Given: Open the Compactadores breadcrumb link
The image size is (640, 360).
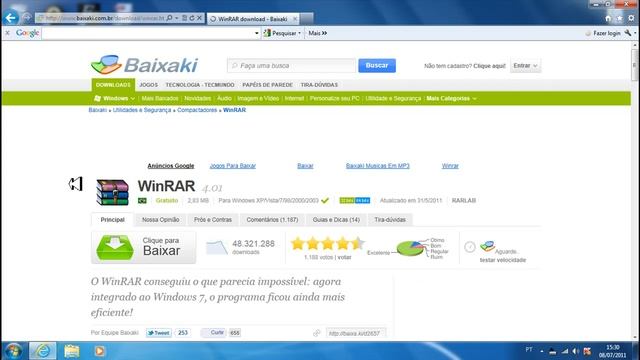Looking at the screenshot, I should tap(197, 110).
